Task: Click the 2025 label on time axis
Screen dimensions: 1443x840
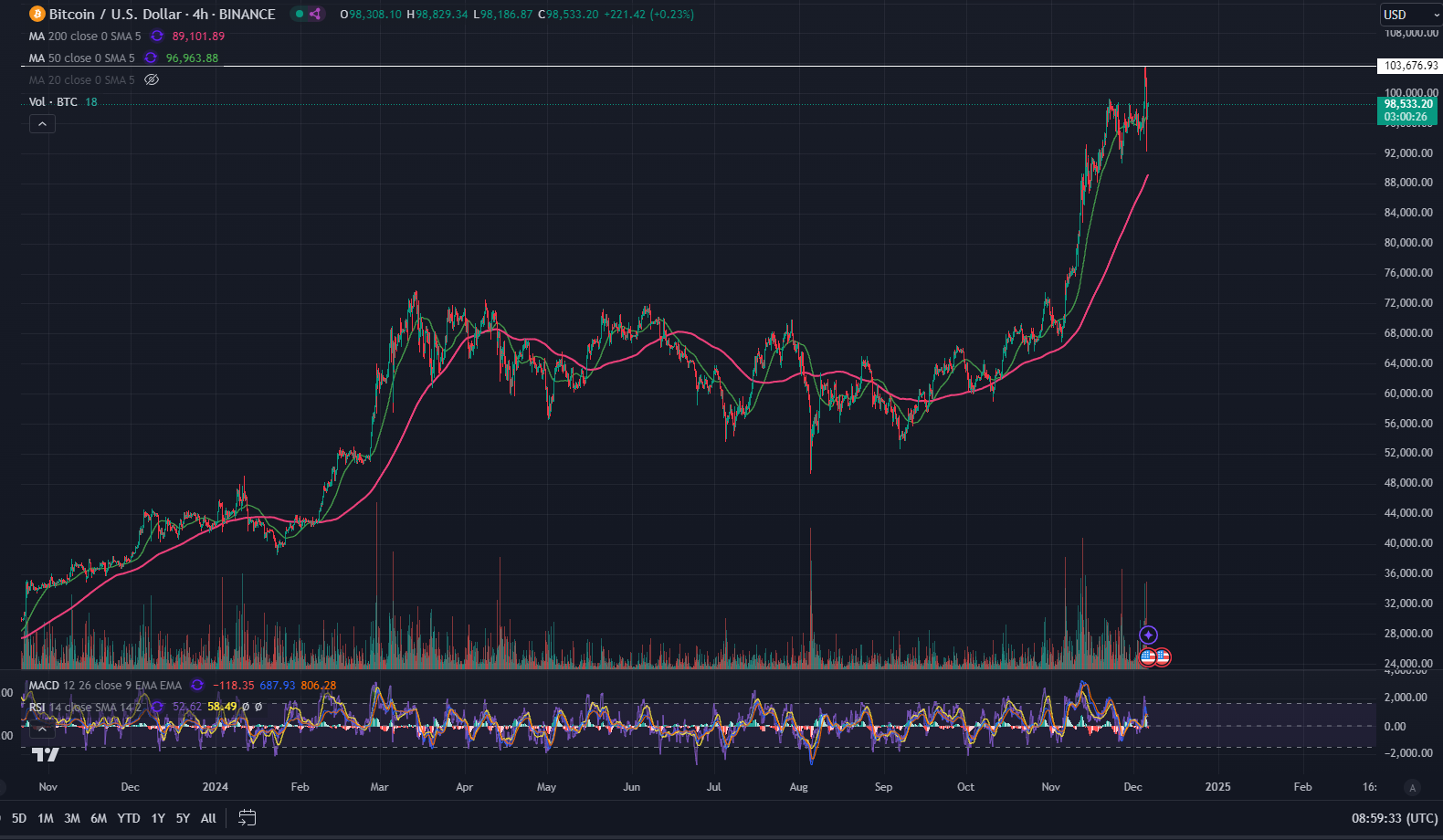Action: pos(1217,786)
